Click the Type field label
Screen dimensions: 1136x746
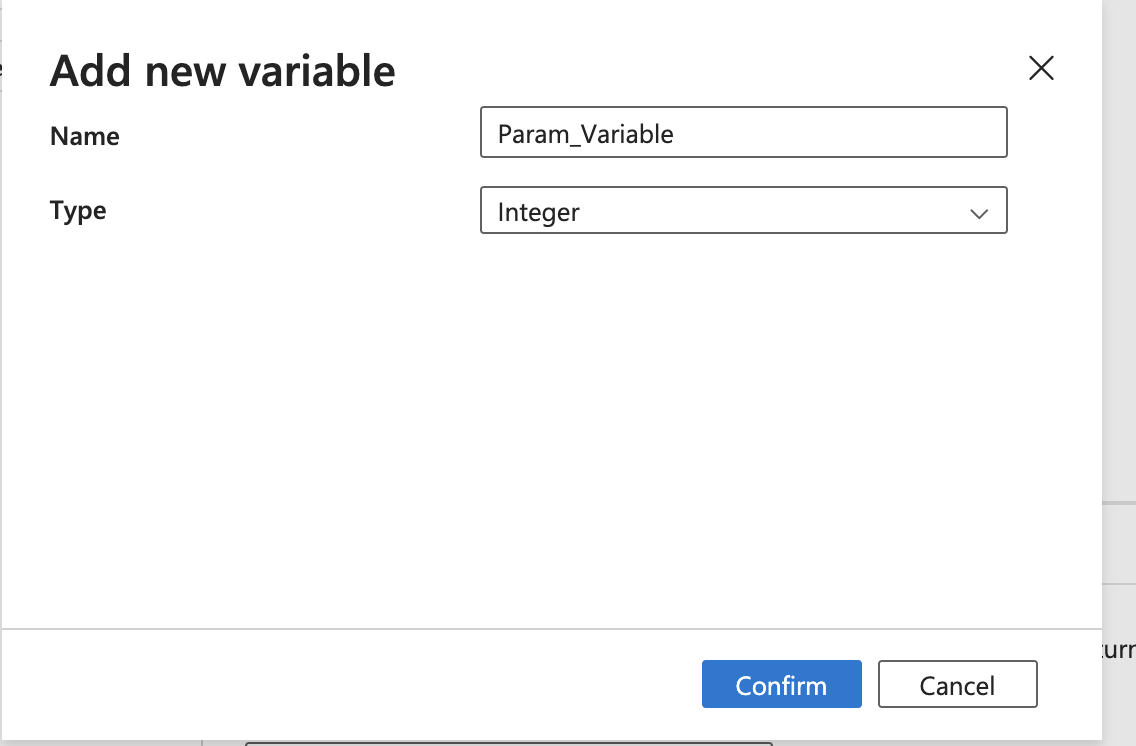click(x=78, y=211)
